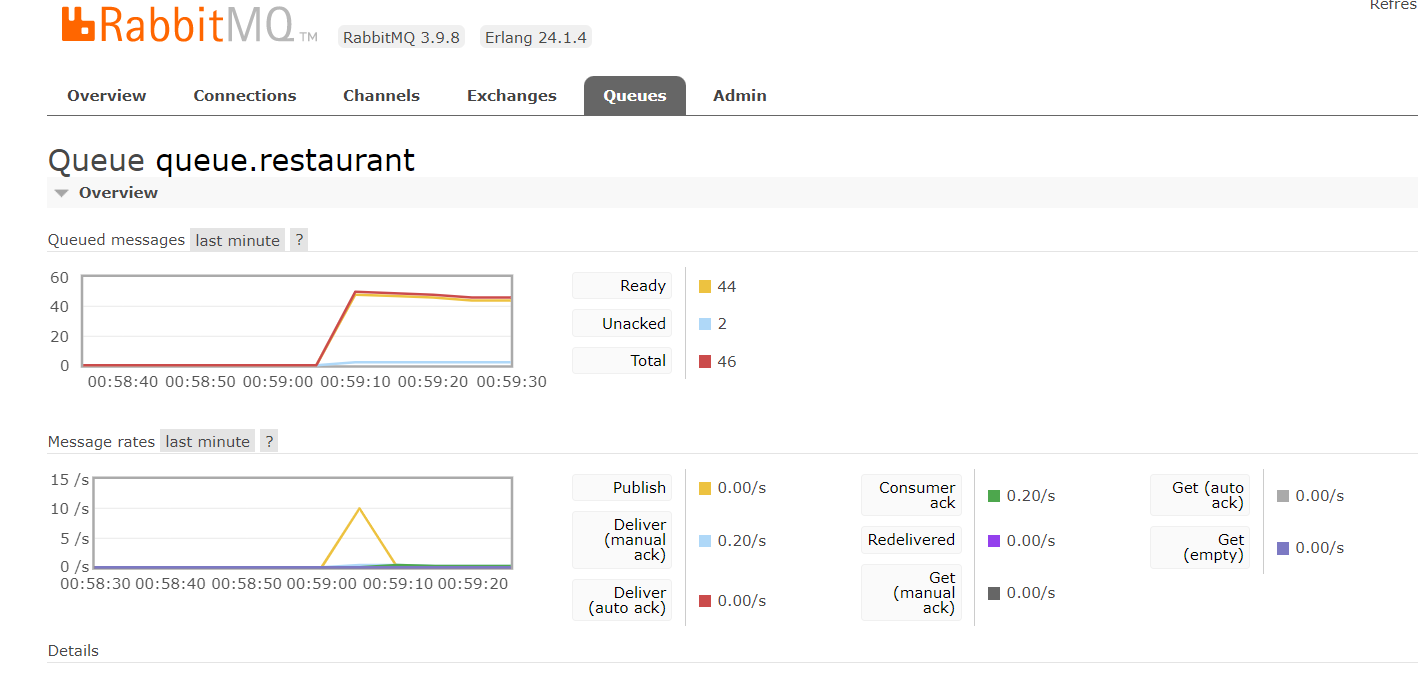Click gray Get (auto ack) swatch
Image resolution: width=1418 pixels, height=675 pixels.
(x=1283, y=496)
